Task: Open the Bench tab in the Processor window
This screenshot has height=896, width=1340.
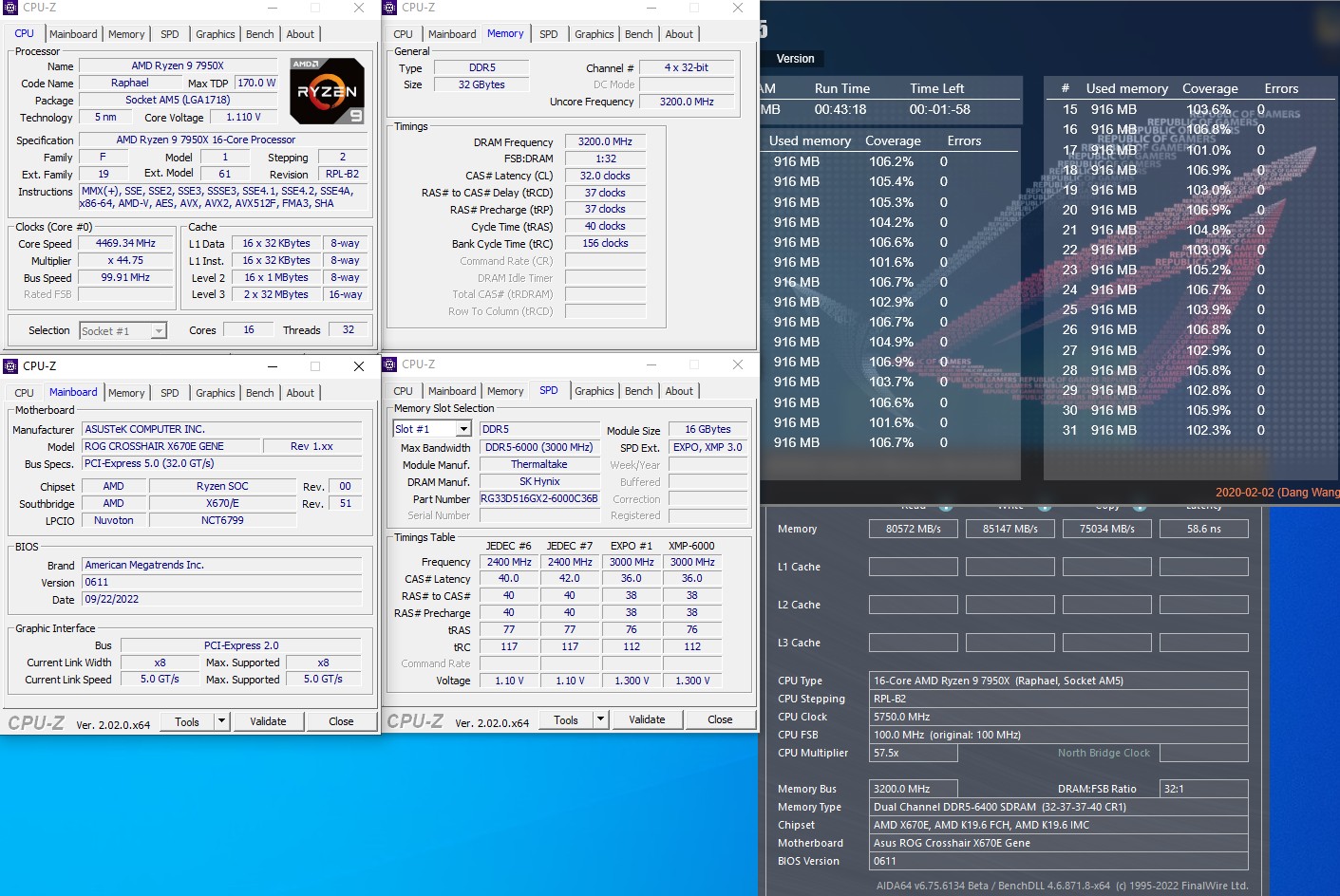Action: (259, 34)
